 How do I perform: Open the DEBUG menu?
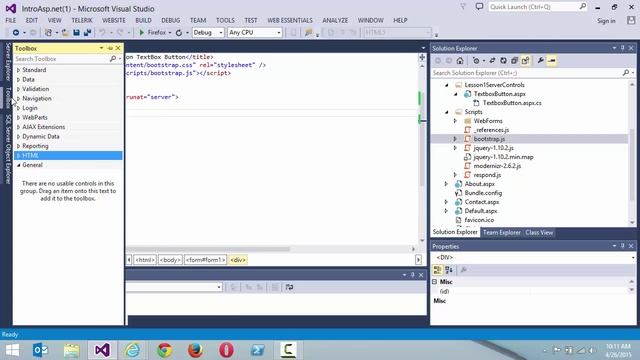click(x=171, y=20)
